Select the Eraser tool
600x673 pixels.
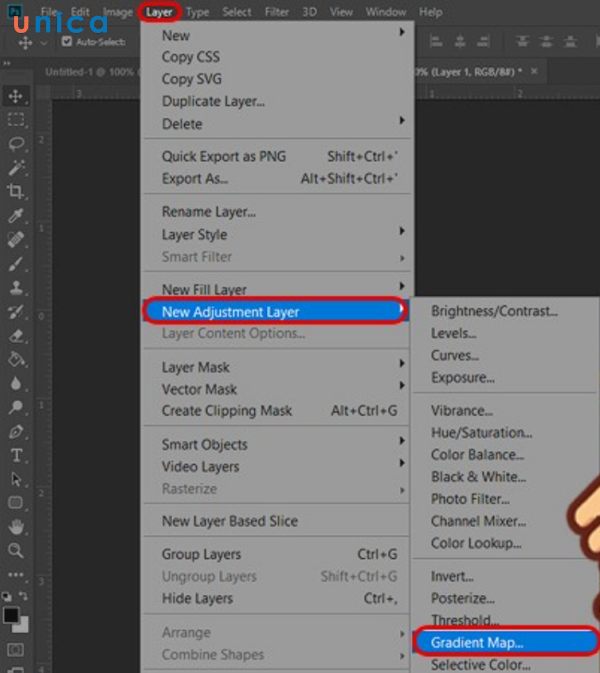[x=16, y=336]
